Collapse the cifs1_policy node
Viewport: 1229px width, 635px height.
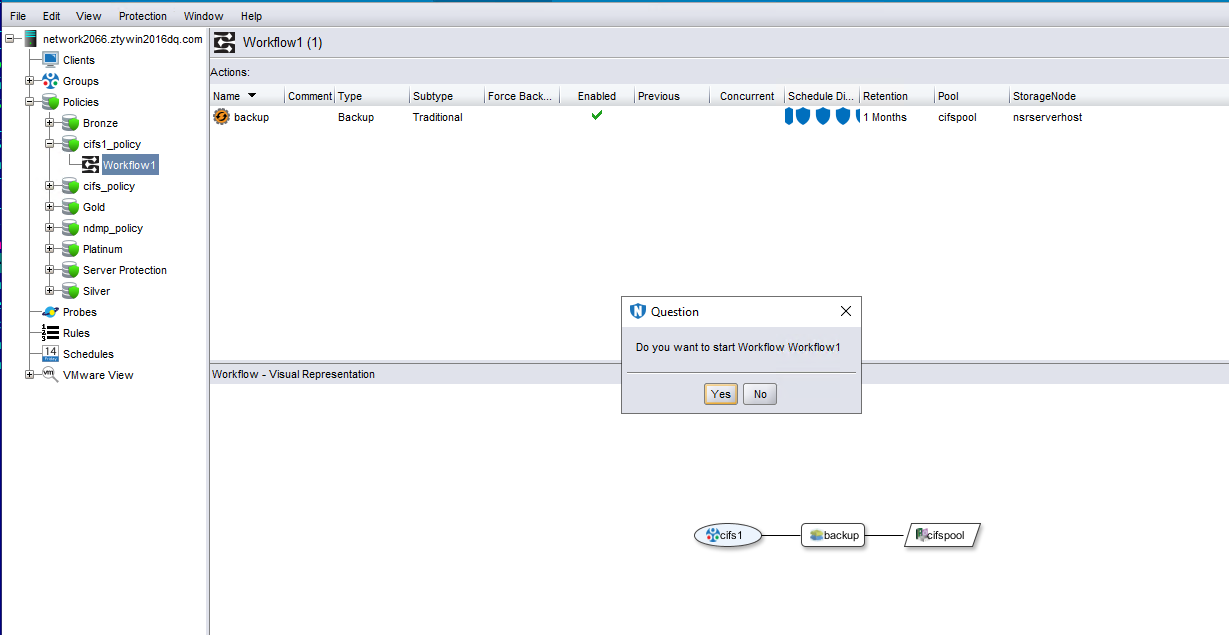(50, 144)
